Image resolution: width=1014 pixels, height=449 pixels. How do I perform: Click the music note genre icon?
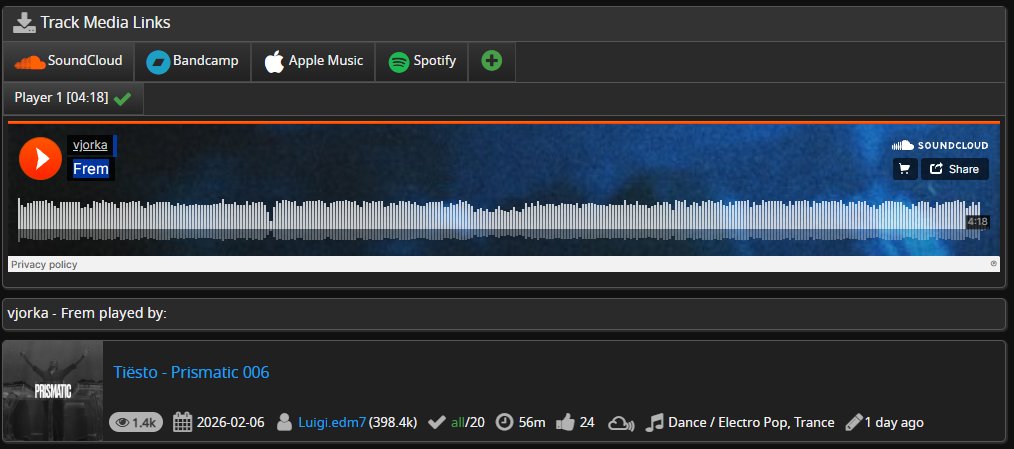click(x=654, y=422)
